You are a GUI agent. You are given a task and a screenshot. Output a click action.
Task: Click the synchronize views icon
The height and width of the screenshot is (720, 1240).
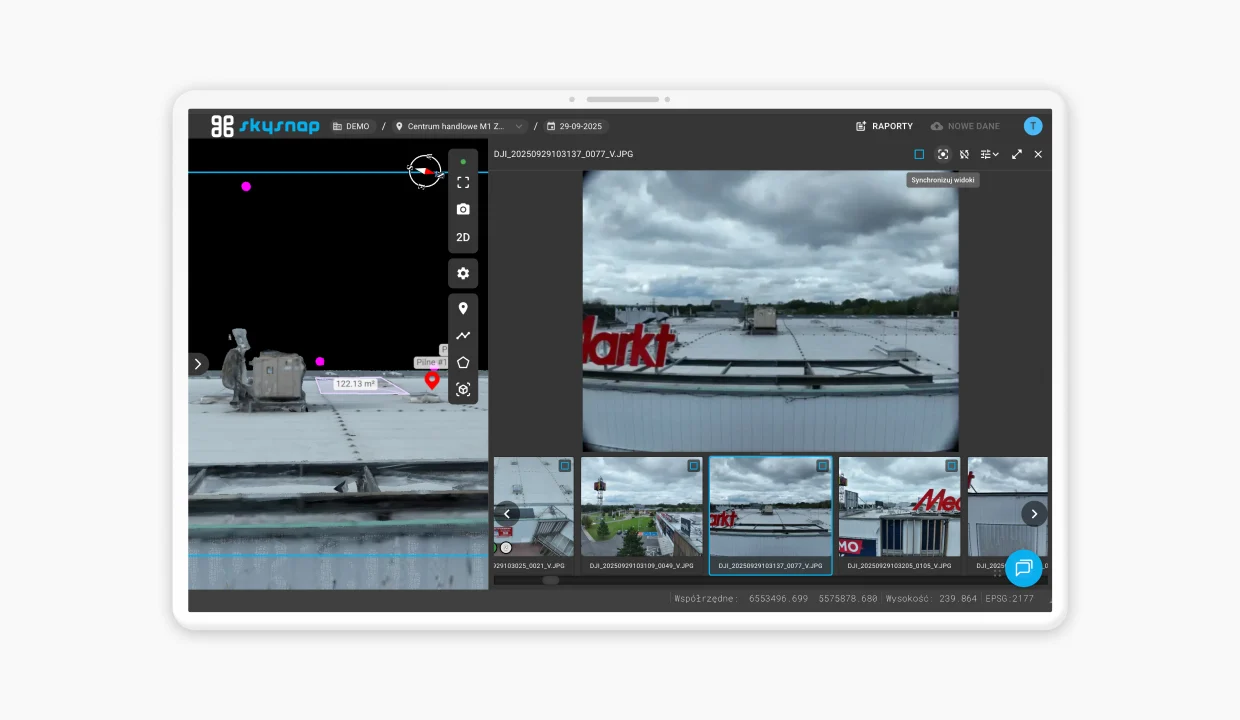(x=943, y=154)
